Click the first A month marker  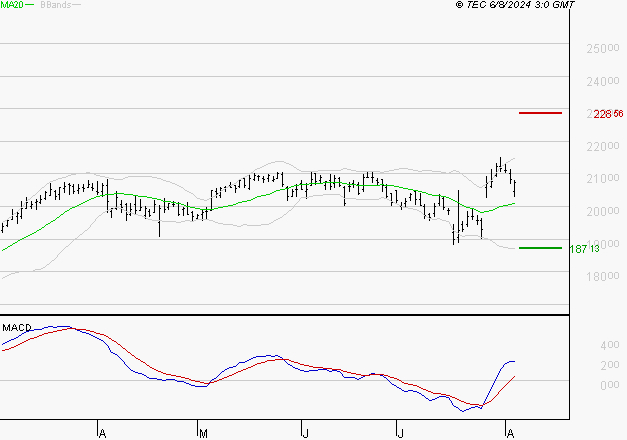click(x=102, y=434)
